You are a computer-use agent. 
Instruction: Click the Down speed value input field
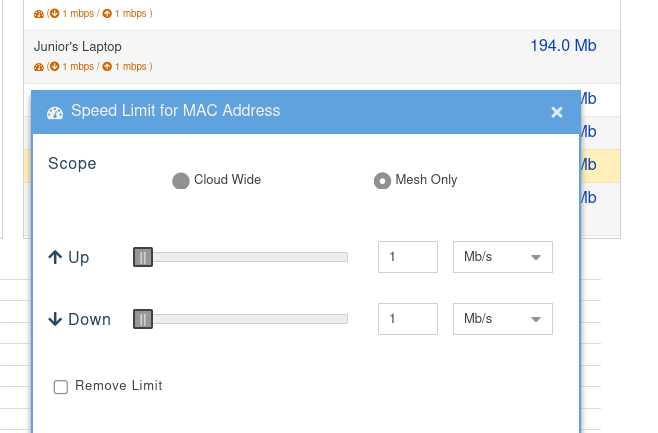click(x=408, y=320)
